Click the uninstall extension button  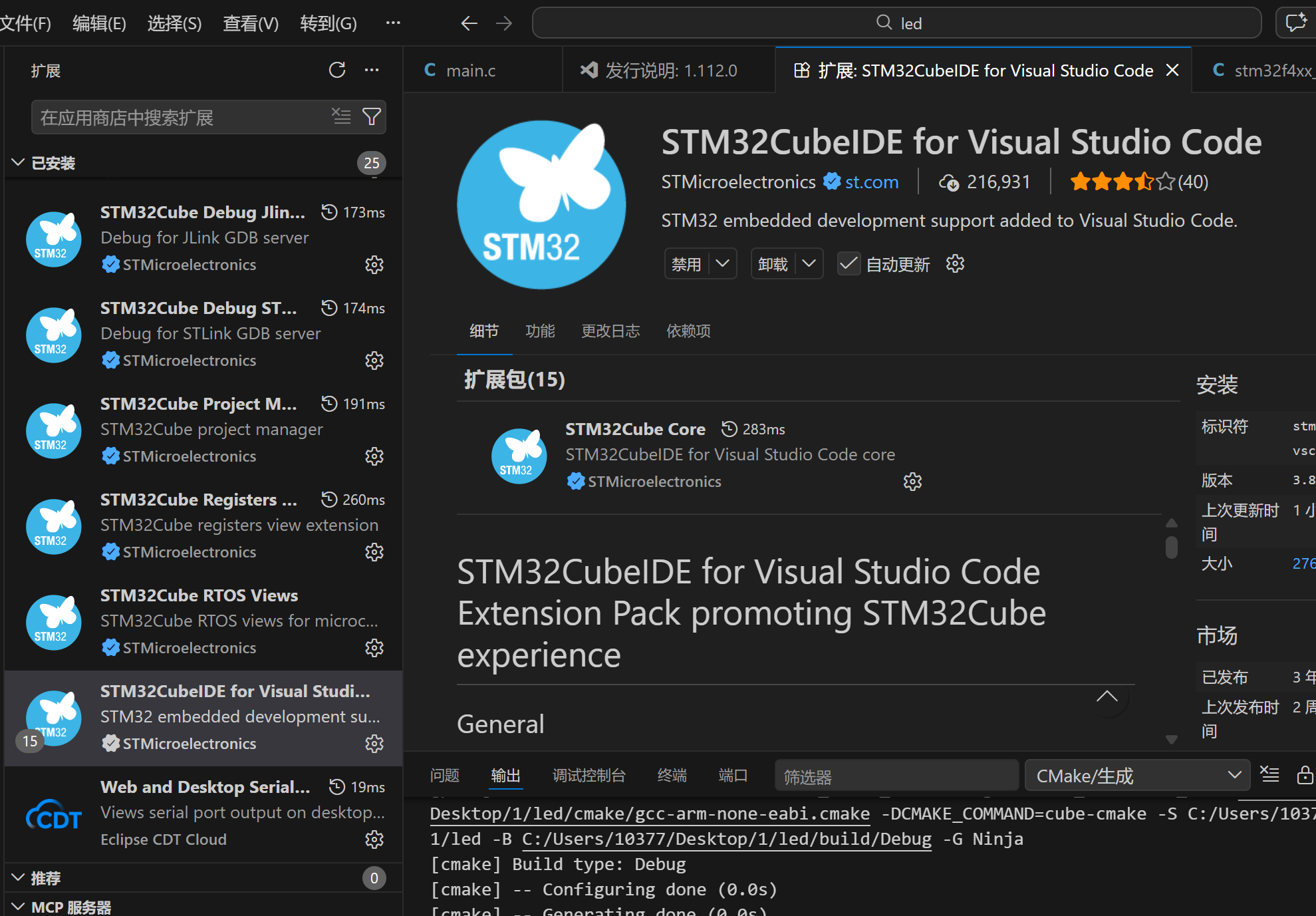tap(773, 264)
